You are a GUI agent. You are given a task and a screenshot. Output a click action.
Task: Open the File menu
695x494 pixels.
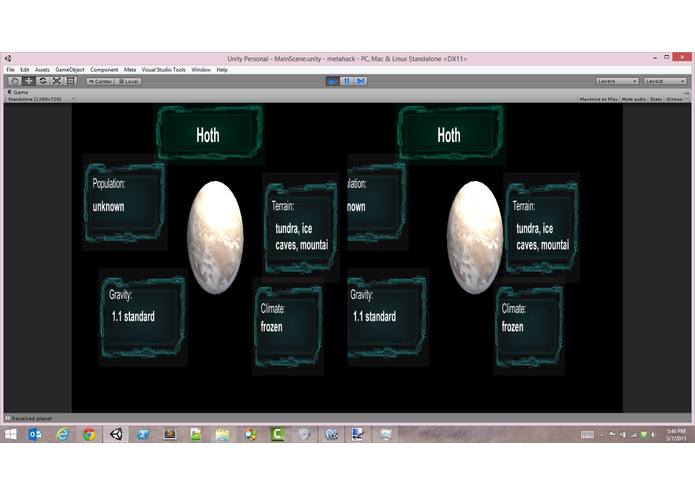pos(10,70)
